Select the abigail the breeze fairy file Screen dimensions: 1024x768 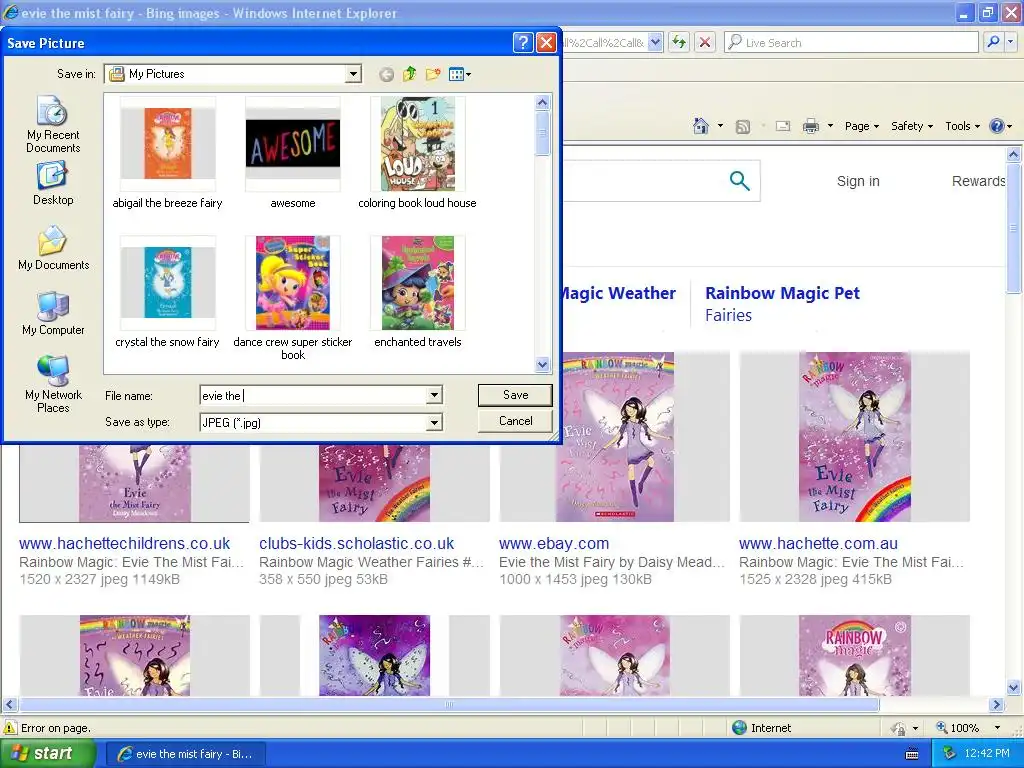pyautogui.click(x=167, y=154)
